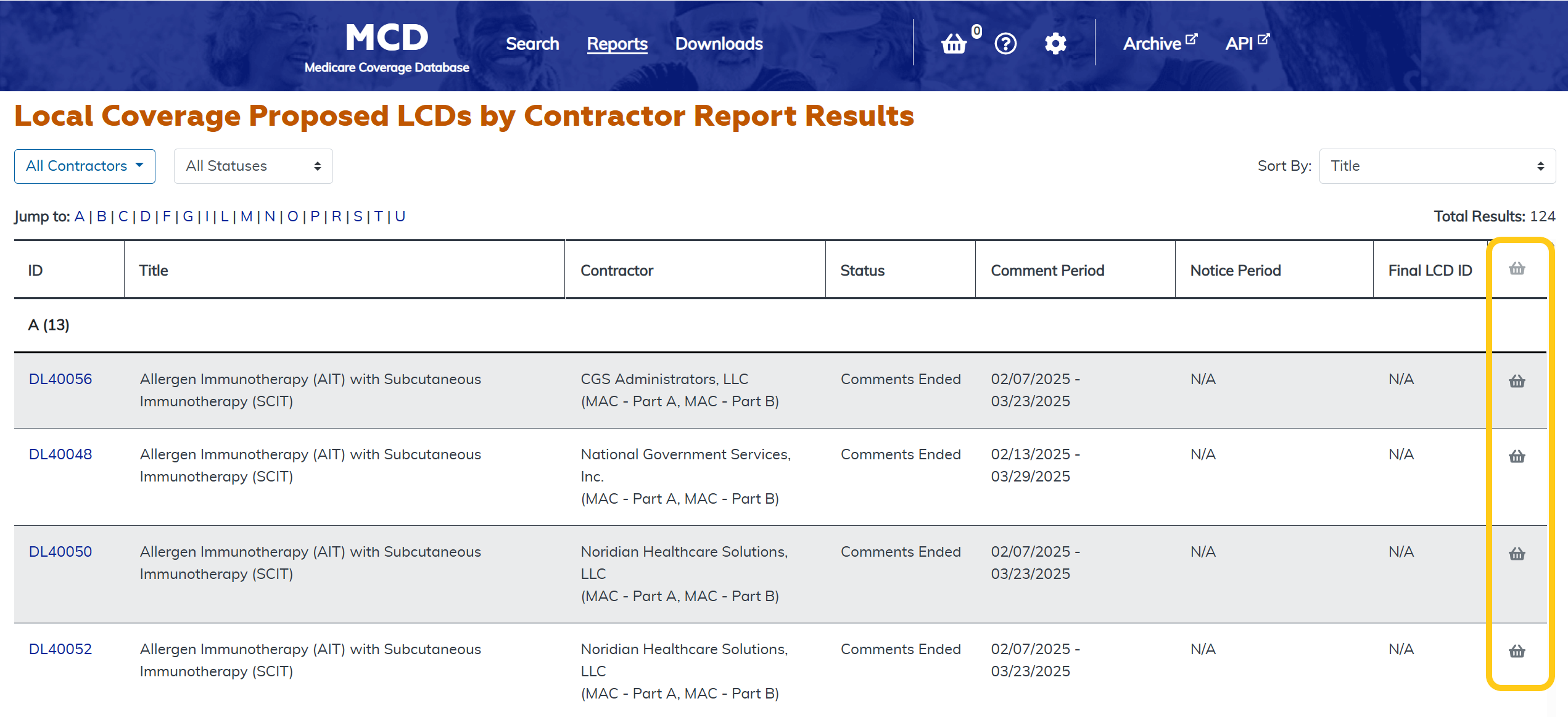Add DL40056 to basket
This screenshot has height=717, width=1568.
point(1517,382)
